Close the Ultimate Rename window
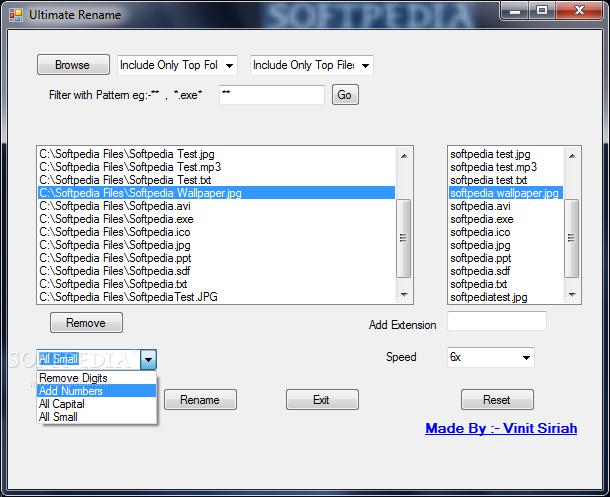Viewport: 610px width, 497px height. pyautogui.click(x=579, y=11)
